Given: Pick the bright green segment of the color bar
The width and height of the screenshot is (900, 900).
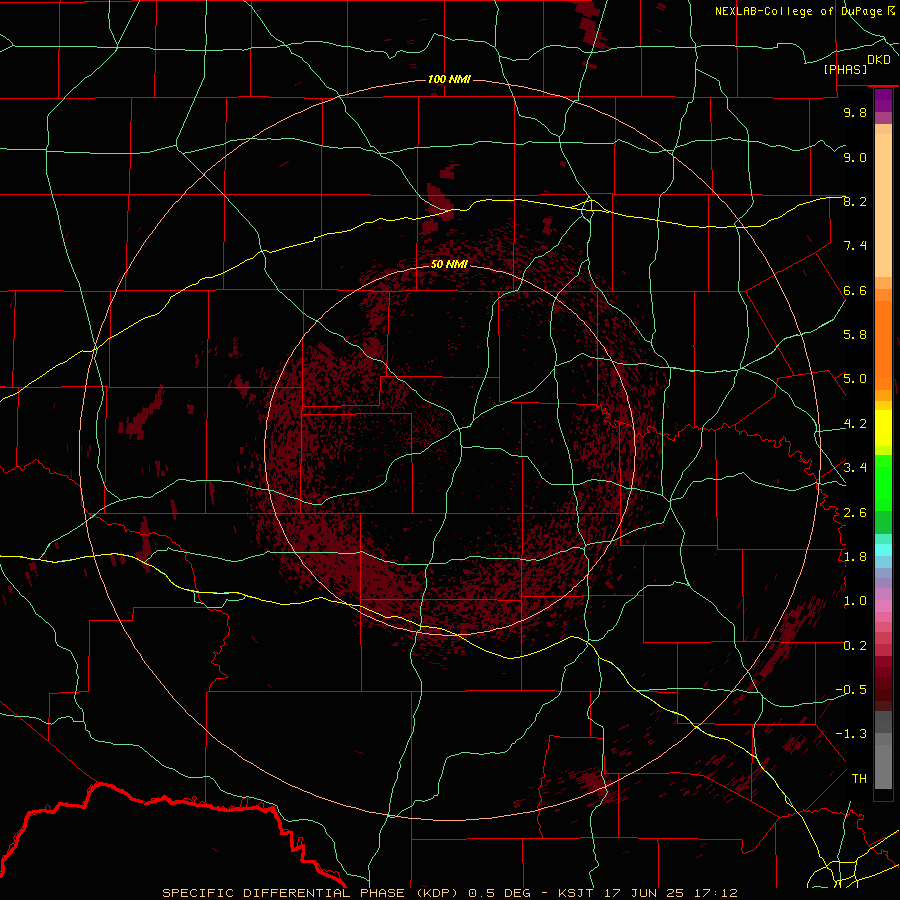Looking at the screenshot, I should click(x=883, y=483).
